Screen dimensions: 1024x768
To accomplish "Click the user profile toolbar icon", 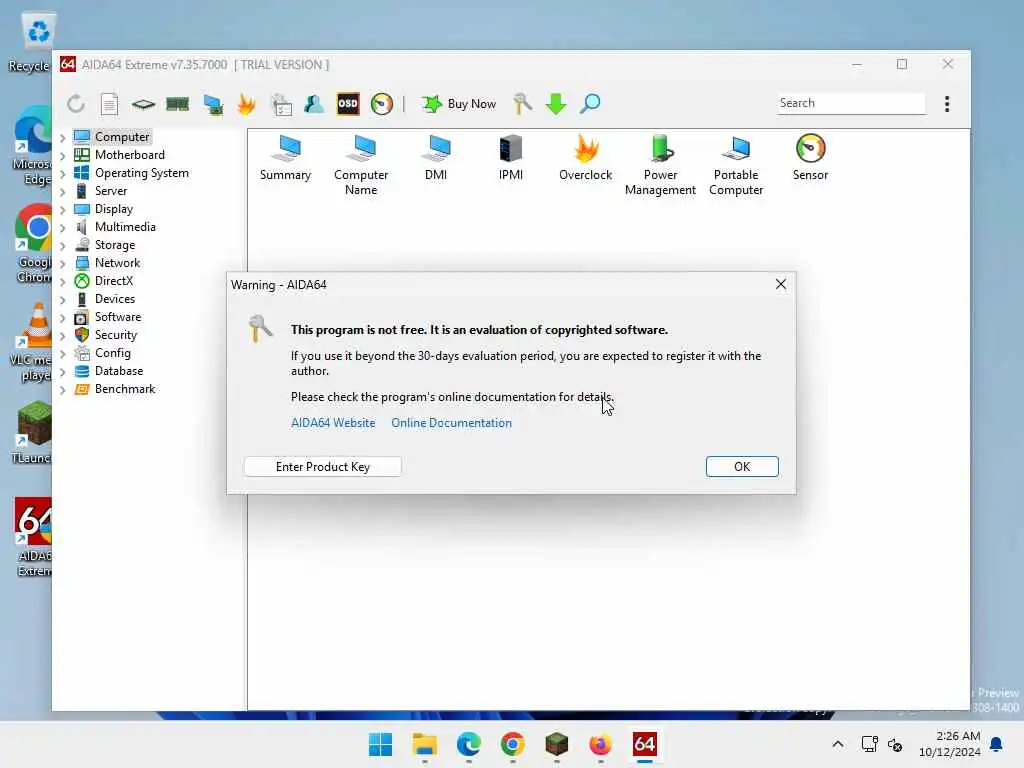I will (x=313, y=104).
